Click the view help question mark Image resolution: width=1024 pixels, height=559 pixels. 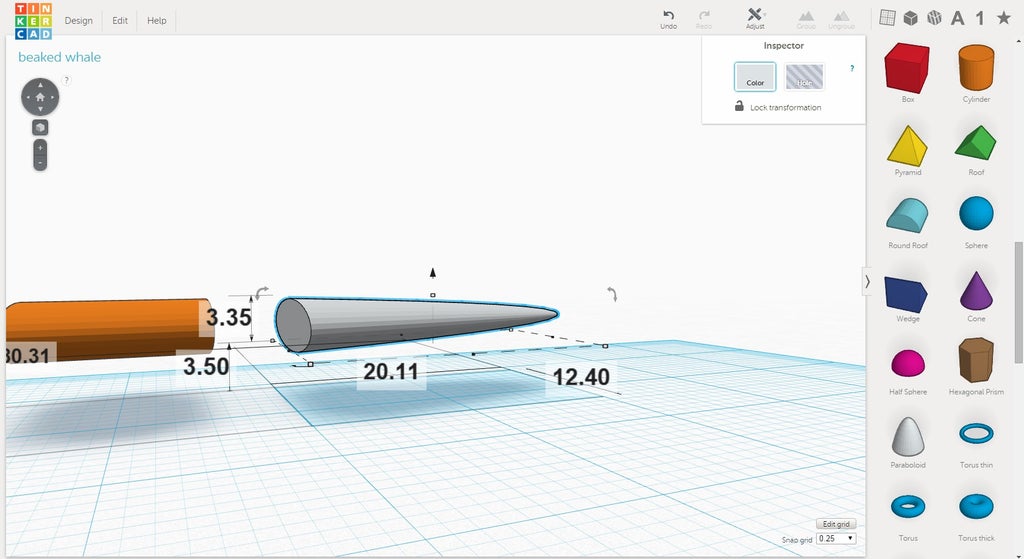pyautogui.click(x=66, y=80)
